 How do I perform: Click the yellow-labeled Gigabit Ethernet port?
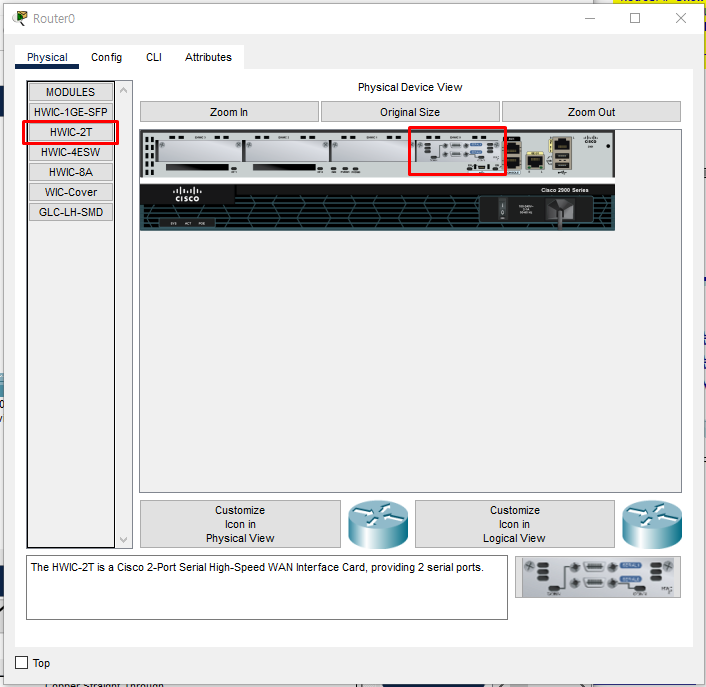[535, 161]
